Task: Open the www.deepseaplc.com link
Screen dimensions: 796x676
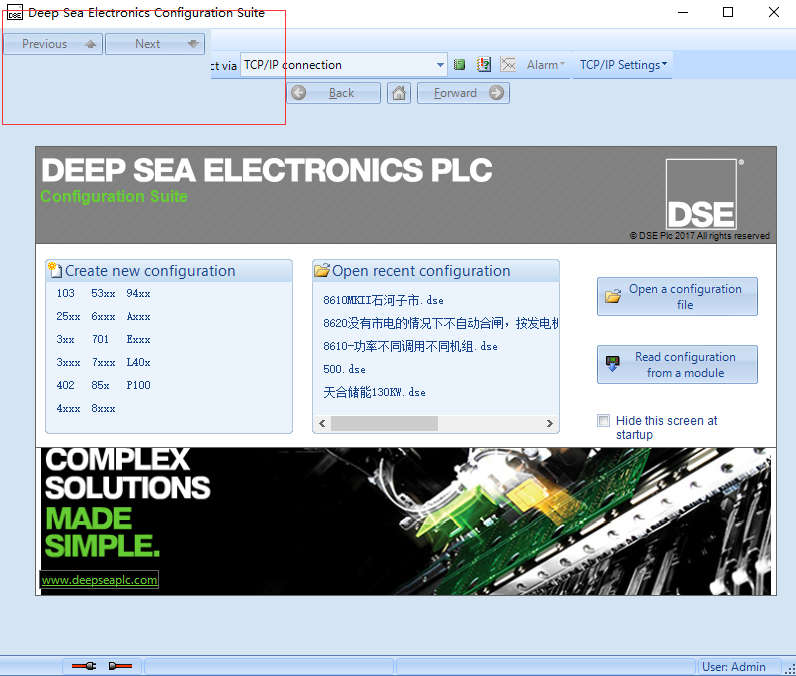Action: click(x=99, y=580)
